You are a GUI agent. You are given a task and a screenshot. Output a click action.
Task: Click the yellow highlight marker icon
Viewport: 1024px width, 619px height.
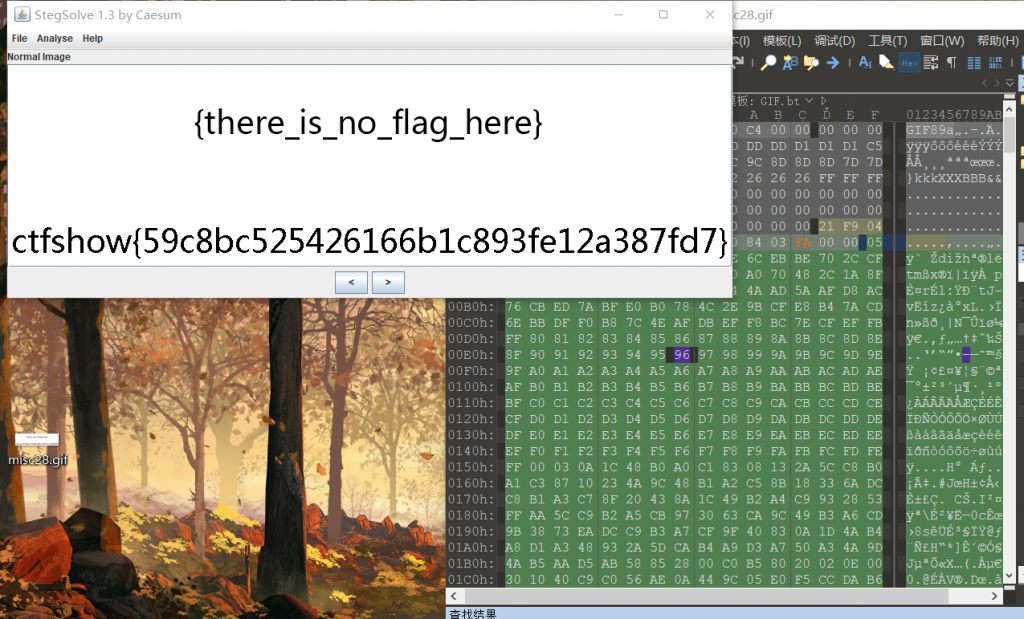885,63
